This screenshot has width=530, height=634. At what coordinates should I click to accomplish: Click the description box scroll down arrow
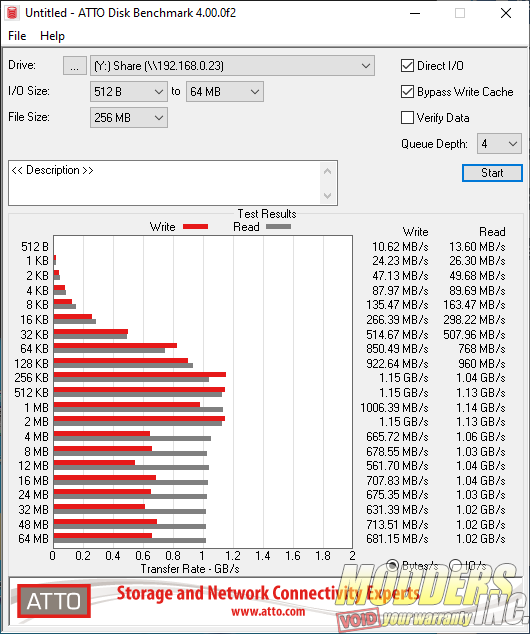tap(327, 196)
